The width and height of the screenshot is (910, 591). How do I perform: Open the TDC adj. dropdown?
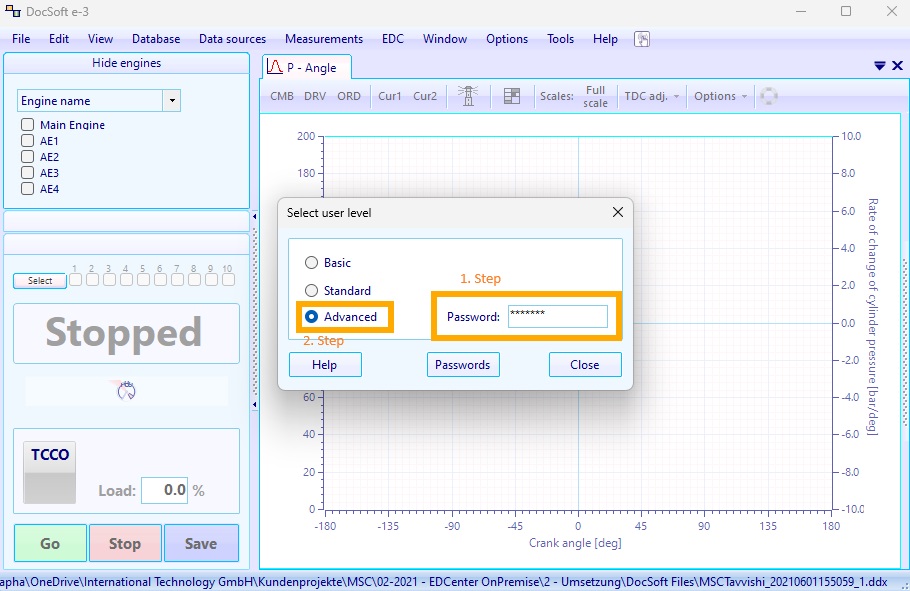(651, 96)
